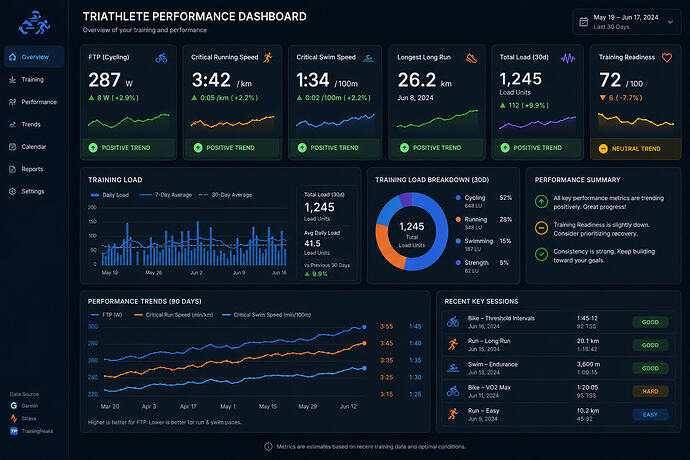The height and width of the screenshot is (460, 690).
Task: Click the green checkmark icon in Performance Summary
Action: [541, 254]
